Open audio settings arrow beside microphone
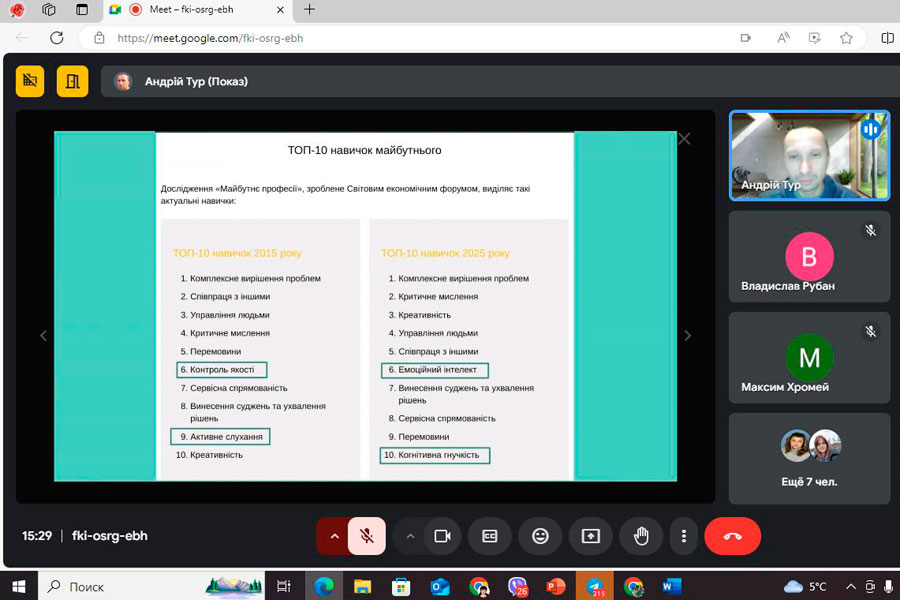 pyautogui.click(x=334, y=536)
